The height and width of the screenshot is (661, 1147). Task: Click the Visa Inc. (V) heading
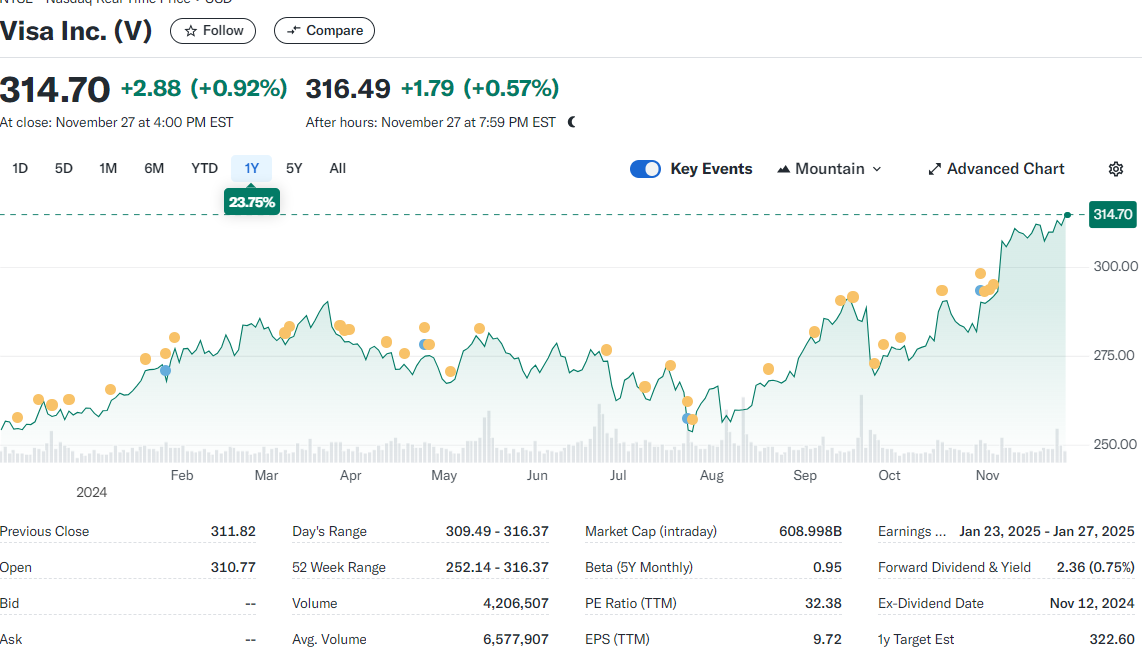76,31
